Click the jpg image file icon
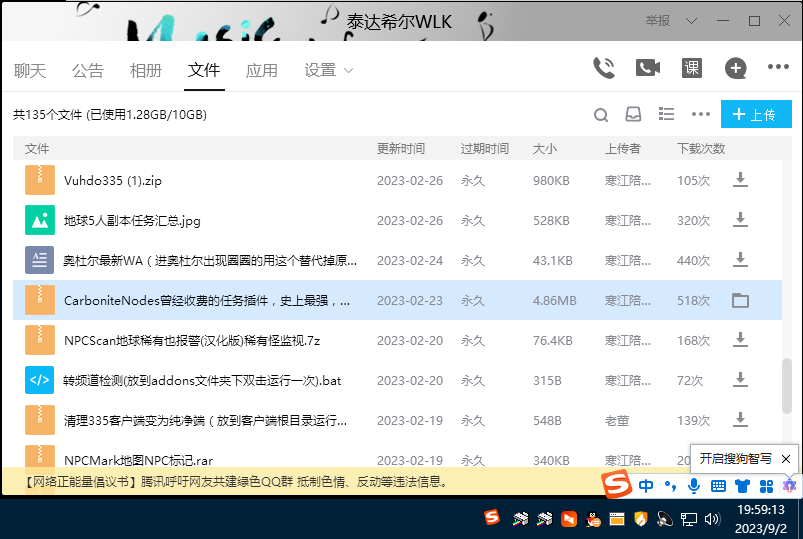Screen dimensions: 803x539 click(40, 220)
